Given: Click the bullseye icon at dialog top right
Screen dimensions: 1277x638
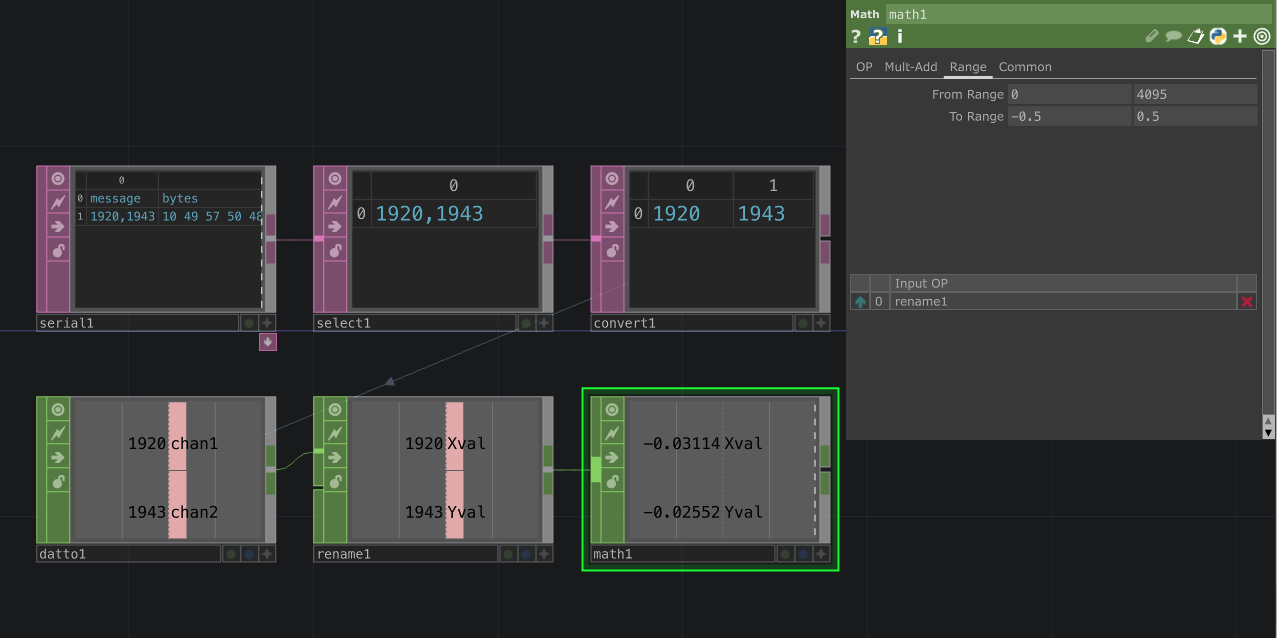Looking at the screenshot, I should point(1260,36).
